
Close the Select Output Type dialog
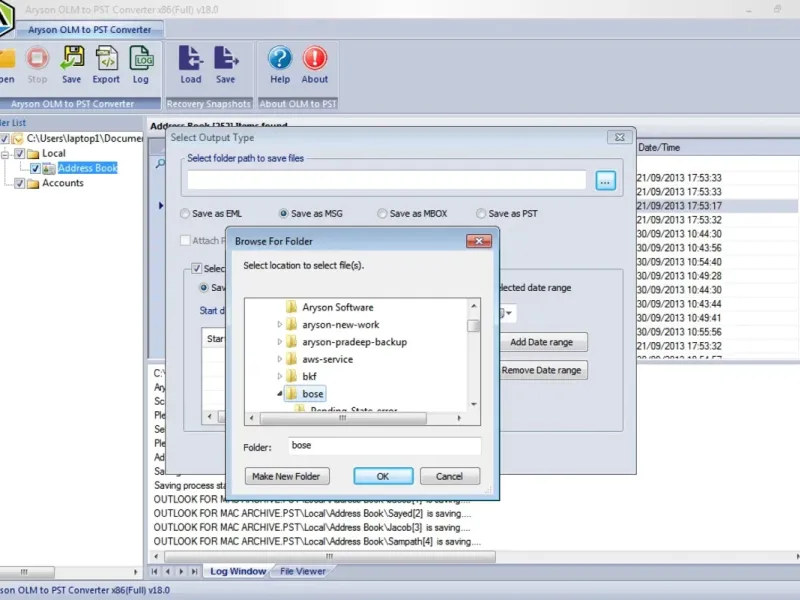pyautogui.click(x=619, y=137)
